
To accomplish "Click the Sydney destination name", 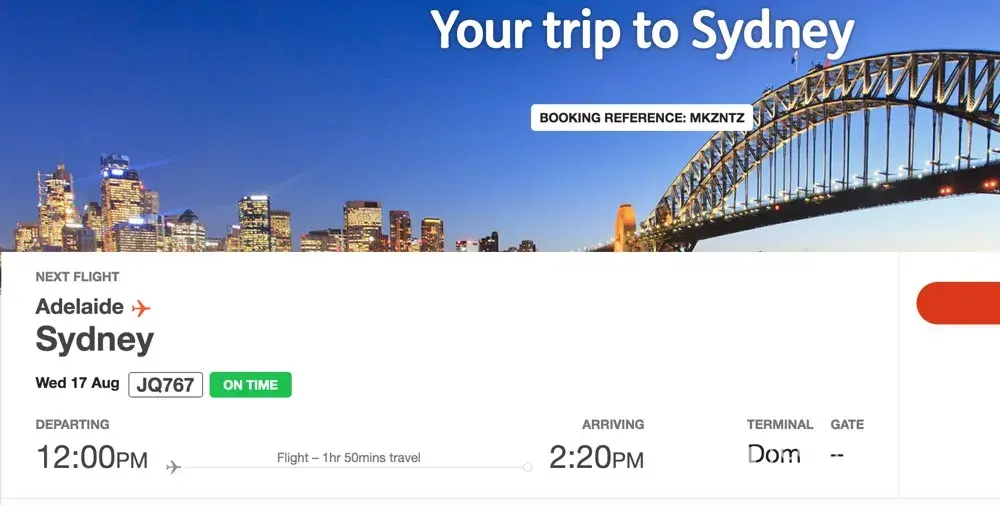I will (95, 340).
